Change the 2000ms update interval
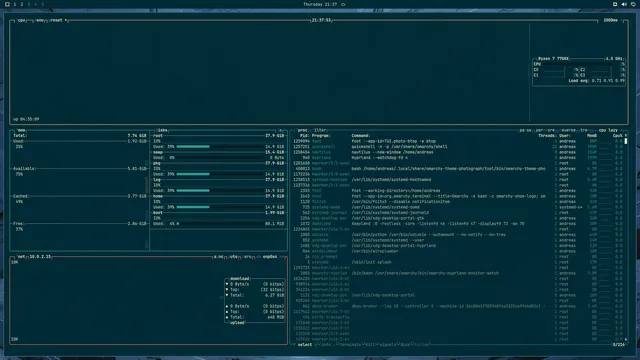This screenshot has height=360, width=640. pos(610,20)
